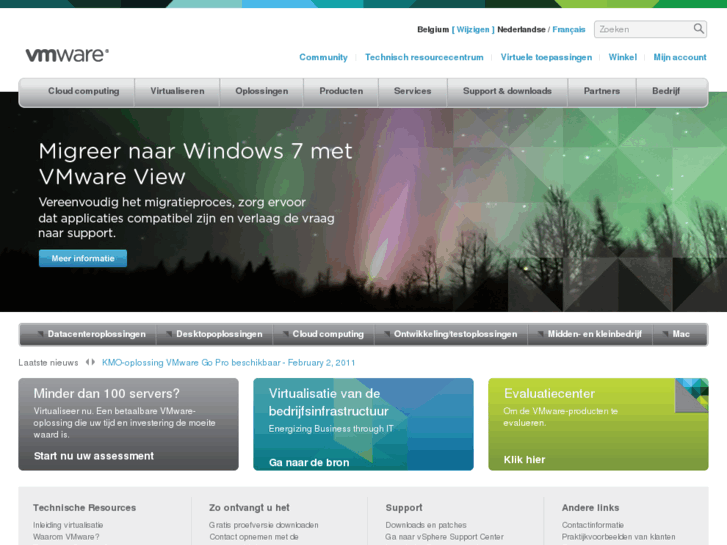The image size is (727, 545).
Task: Open the Partners menu
Action: pyautogui.click(x=601, y=91)
